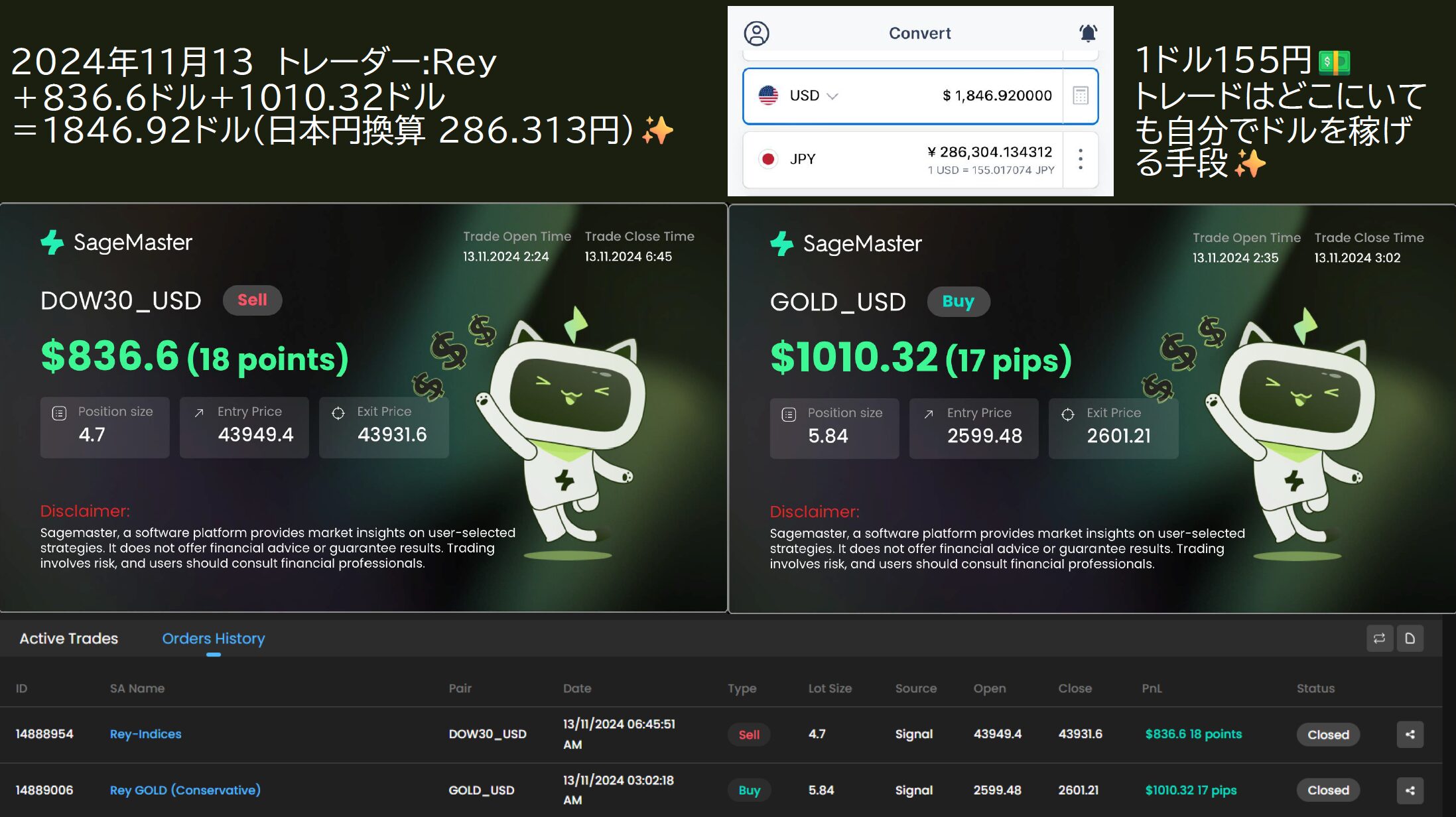Click the Sell badge on DOW30 card
Image resolution: width=1456 pixels, height=817 pixels.
tap(252, 300)
